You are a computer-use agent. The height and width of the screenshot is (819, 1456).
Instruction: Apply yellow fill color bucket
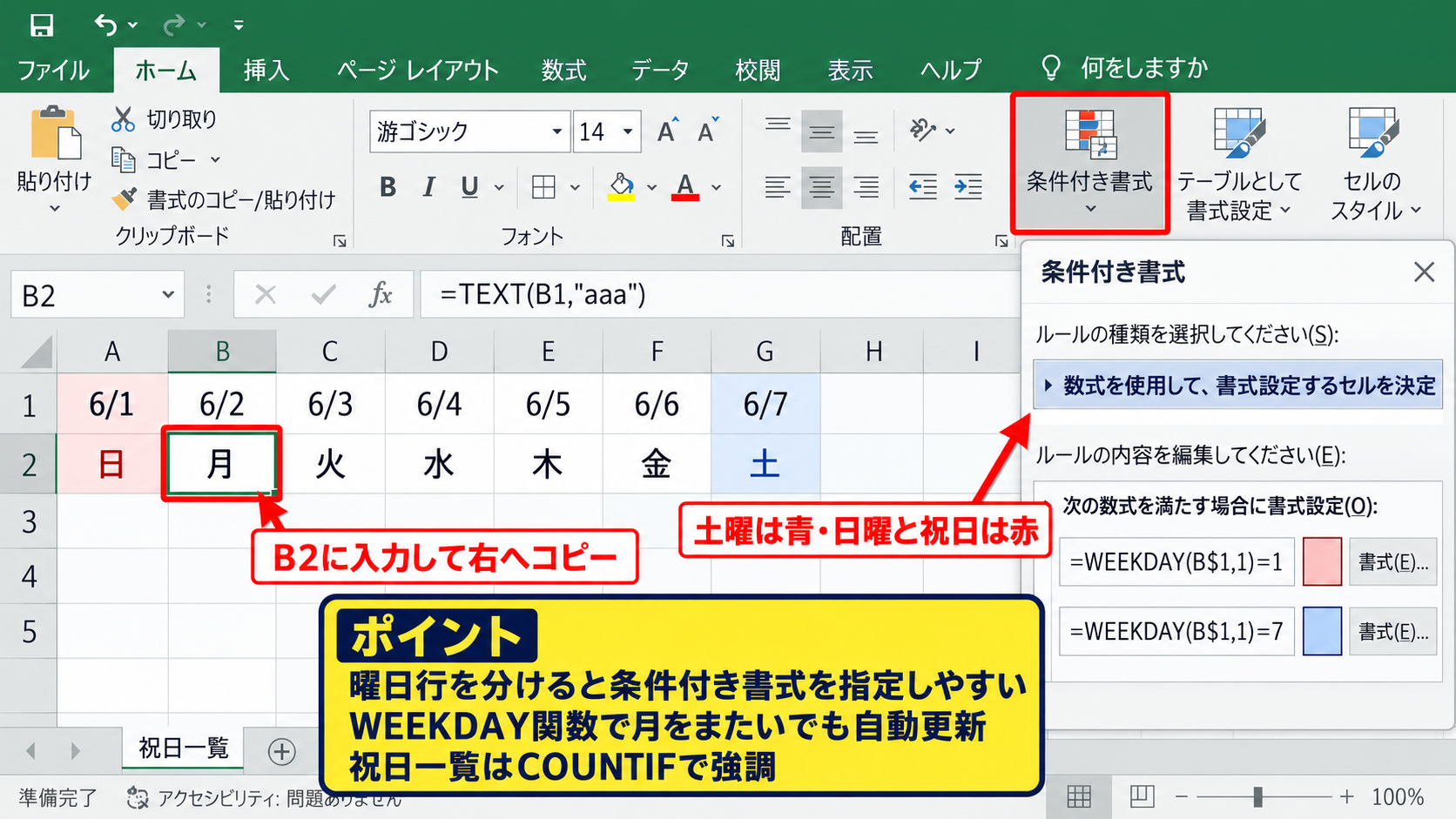[621, 187]
